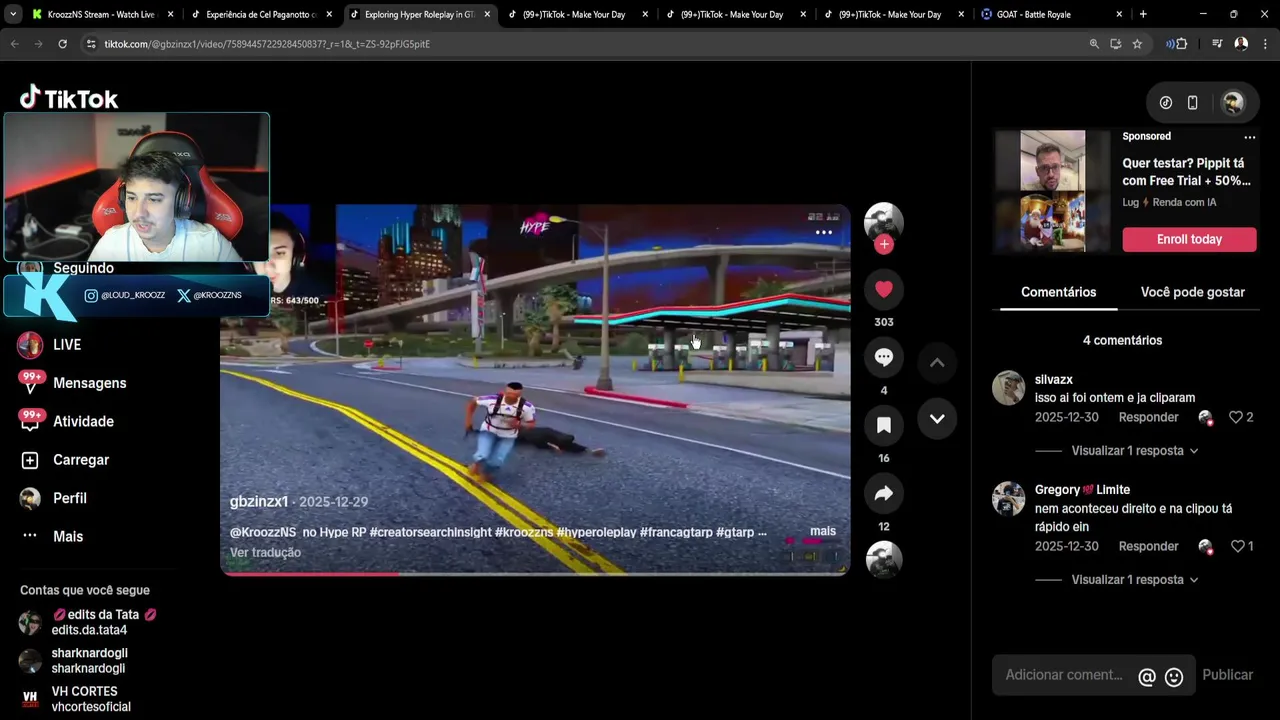
Task: Share video using the arrow icon
Action: 884,494
